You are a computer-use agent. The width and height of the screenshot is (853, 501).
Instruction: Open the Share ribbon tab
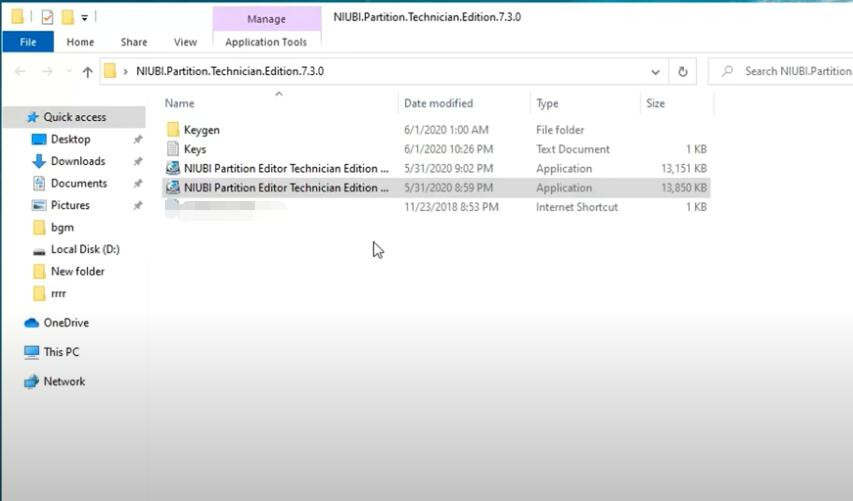[x=134, y=42]
